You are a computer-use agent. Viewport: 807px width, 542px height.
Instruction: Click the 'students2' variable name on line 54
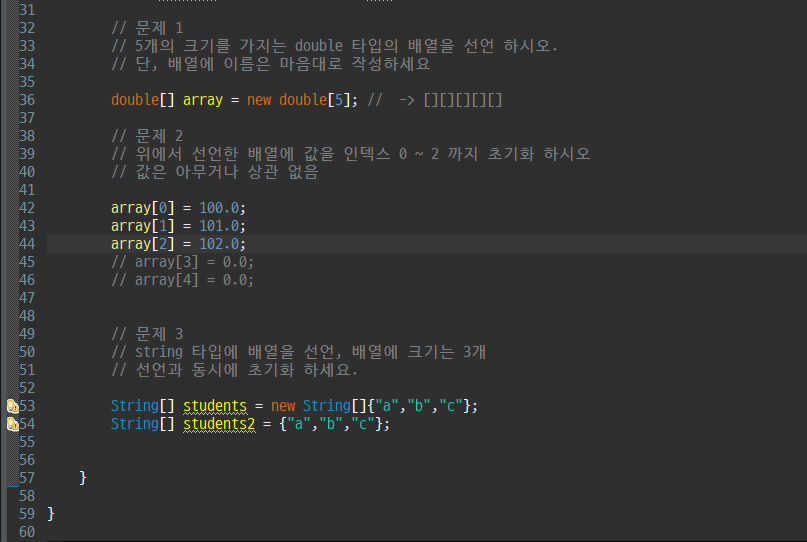219,424
